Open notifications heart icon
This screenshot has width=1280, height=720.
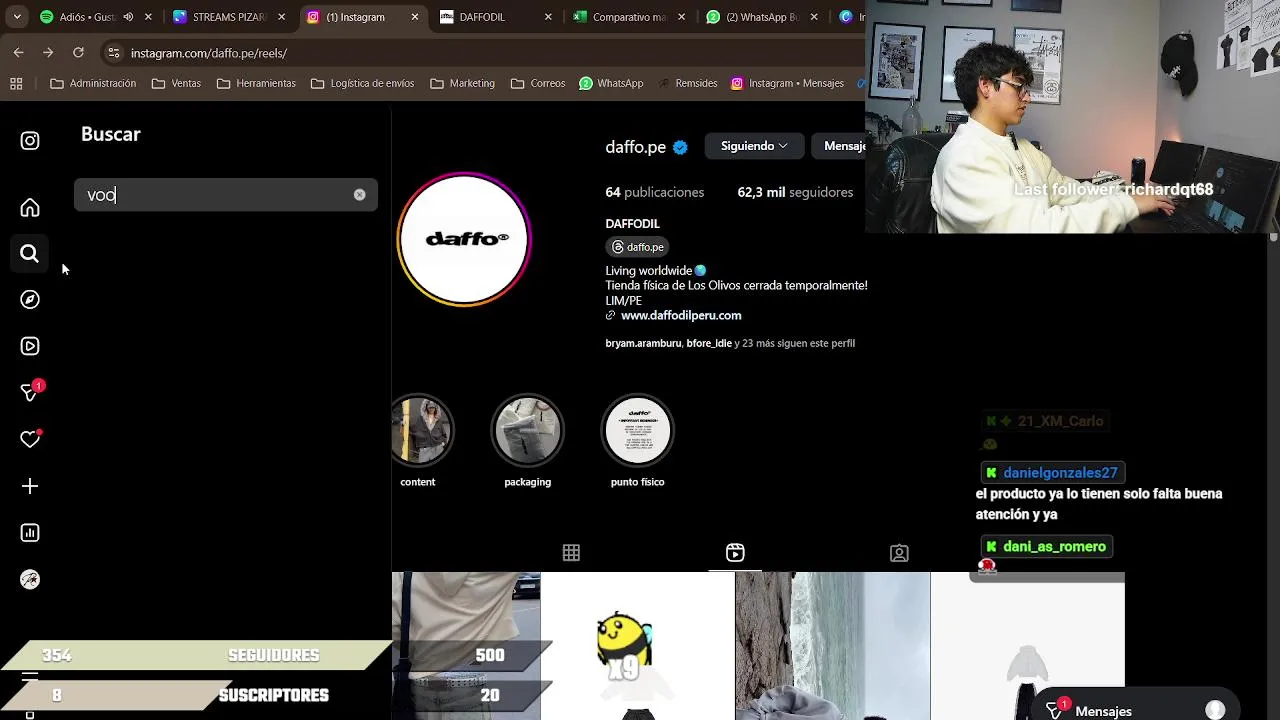[x=30, y=439]
